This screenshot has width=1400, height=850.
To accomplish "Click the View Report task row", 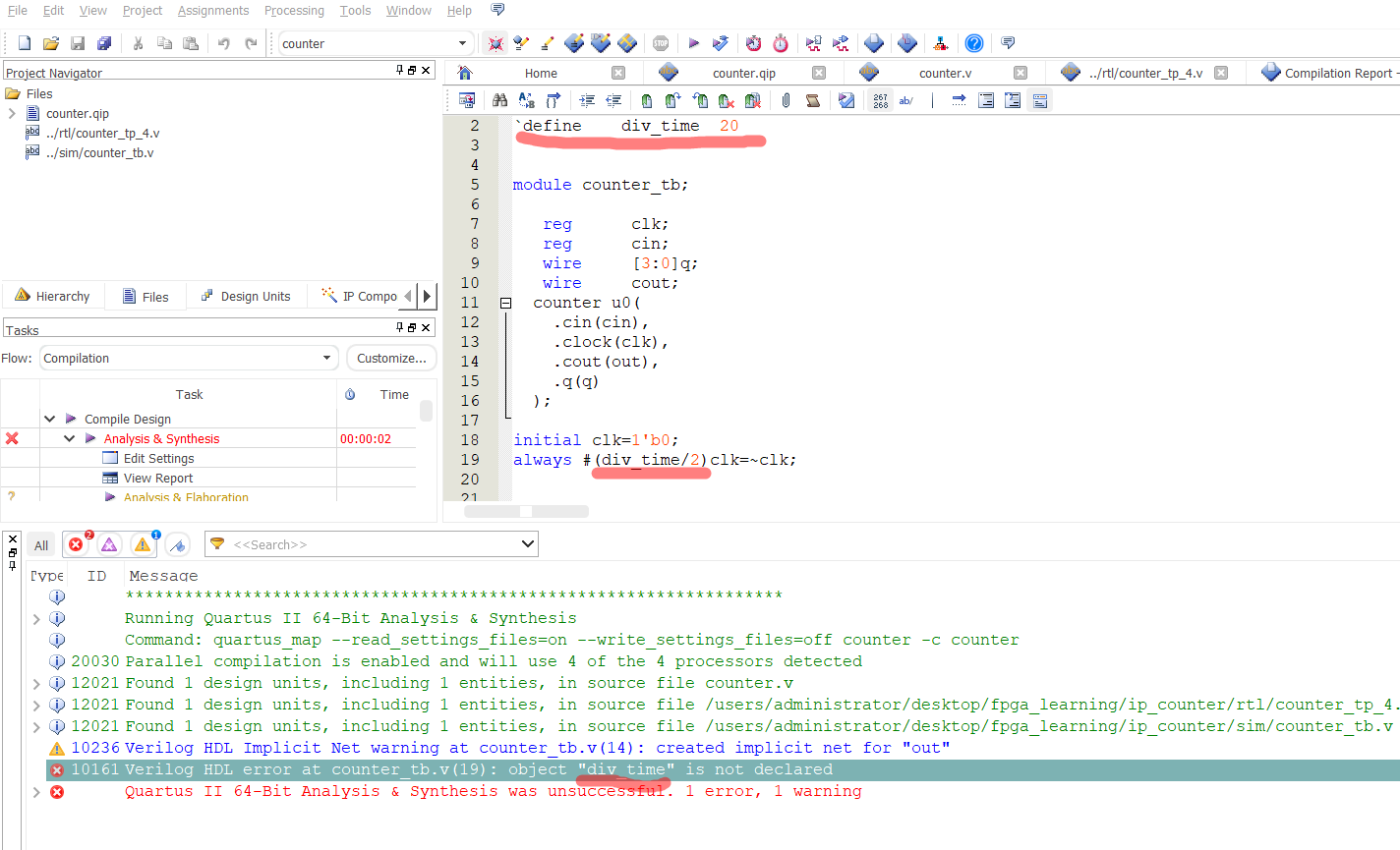I will pyautogui.click(x=158, y=478).
